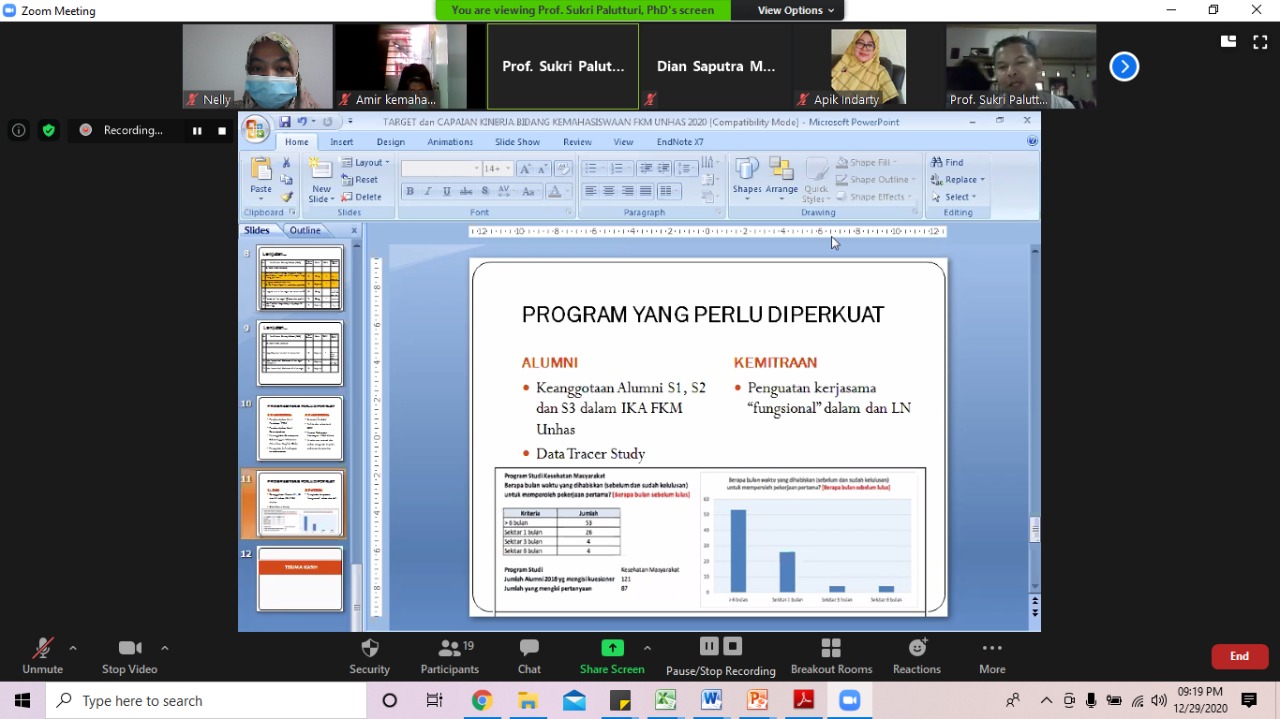This screenshot has width=1280, height=719.
Task: Open the font size dropdown
Action: 508,169
